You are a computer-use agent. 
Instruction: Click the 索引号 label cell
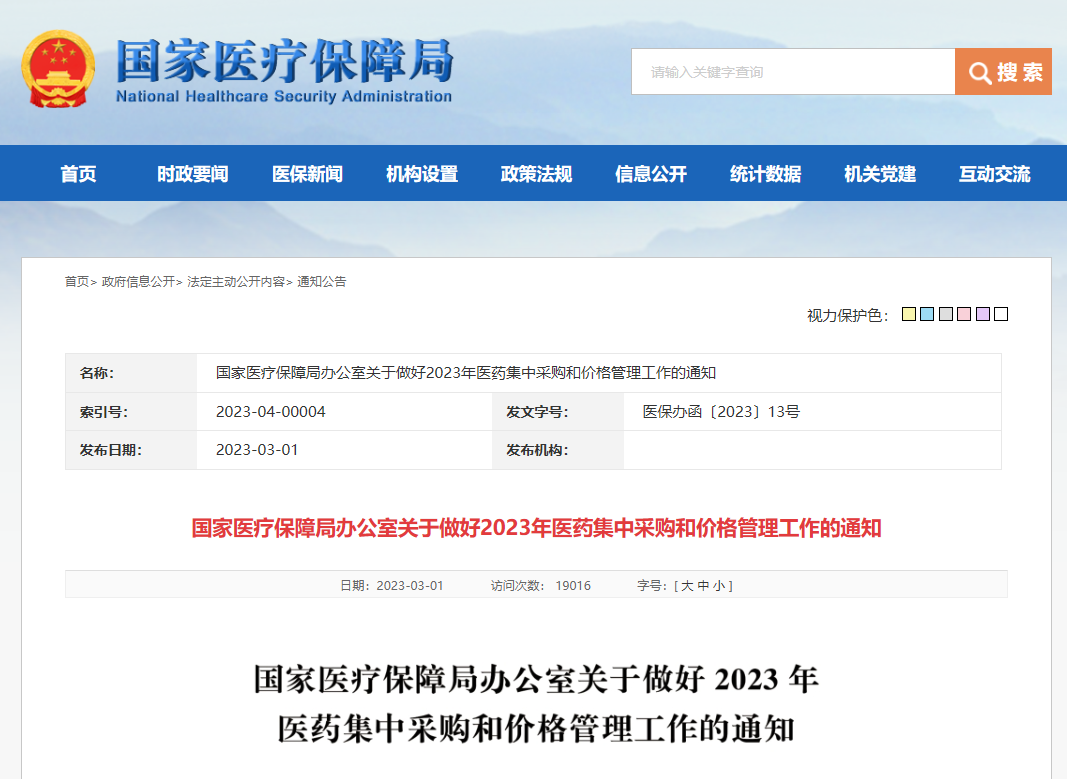tap(131, 412)
